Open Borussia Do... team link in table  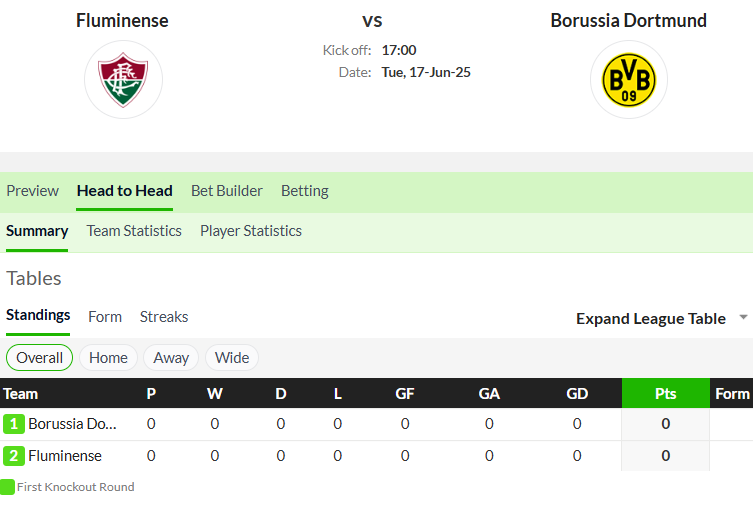click(72, 424)
